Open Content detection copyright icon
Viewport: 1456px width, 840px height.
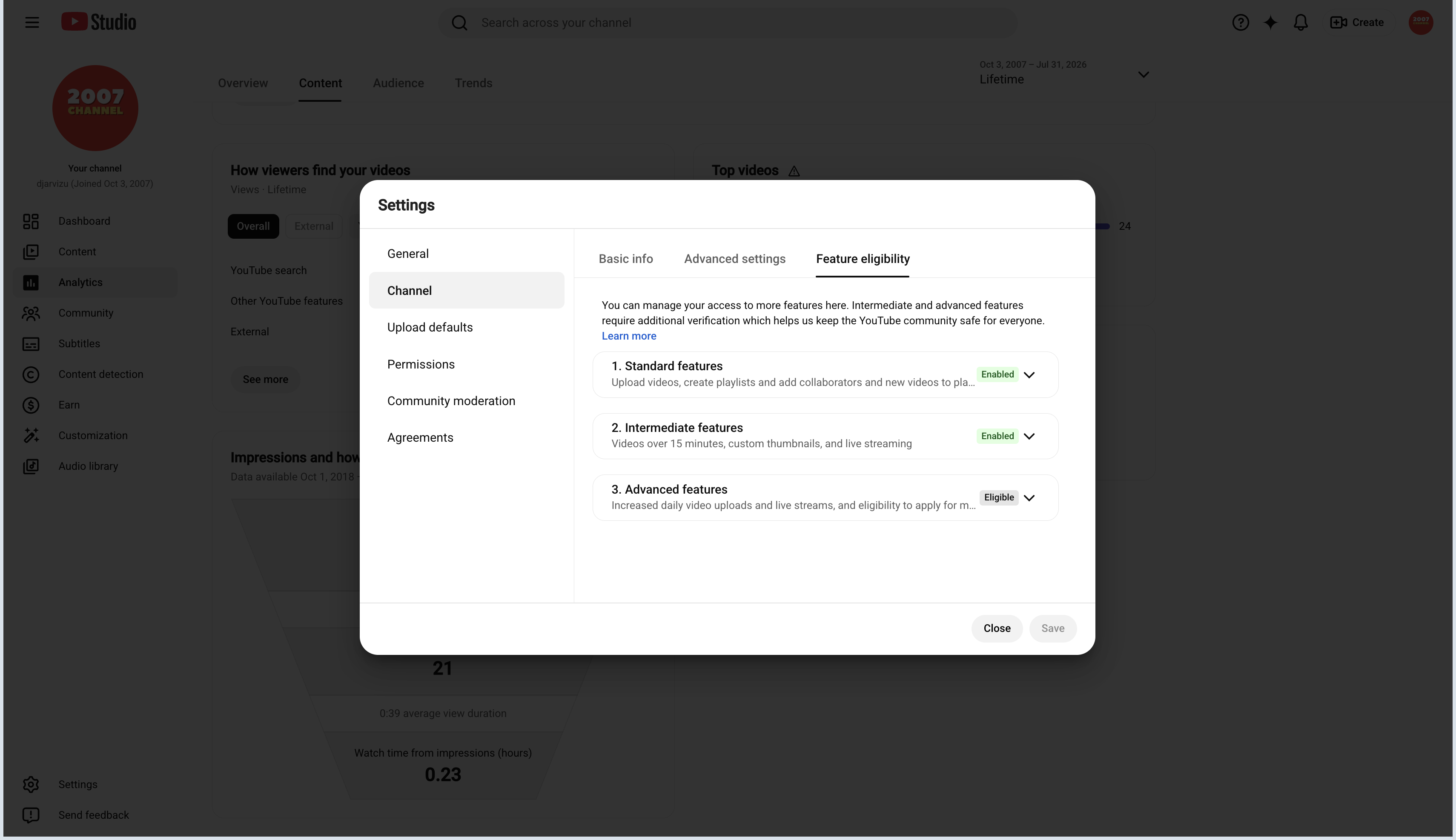coord(31,374)
